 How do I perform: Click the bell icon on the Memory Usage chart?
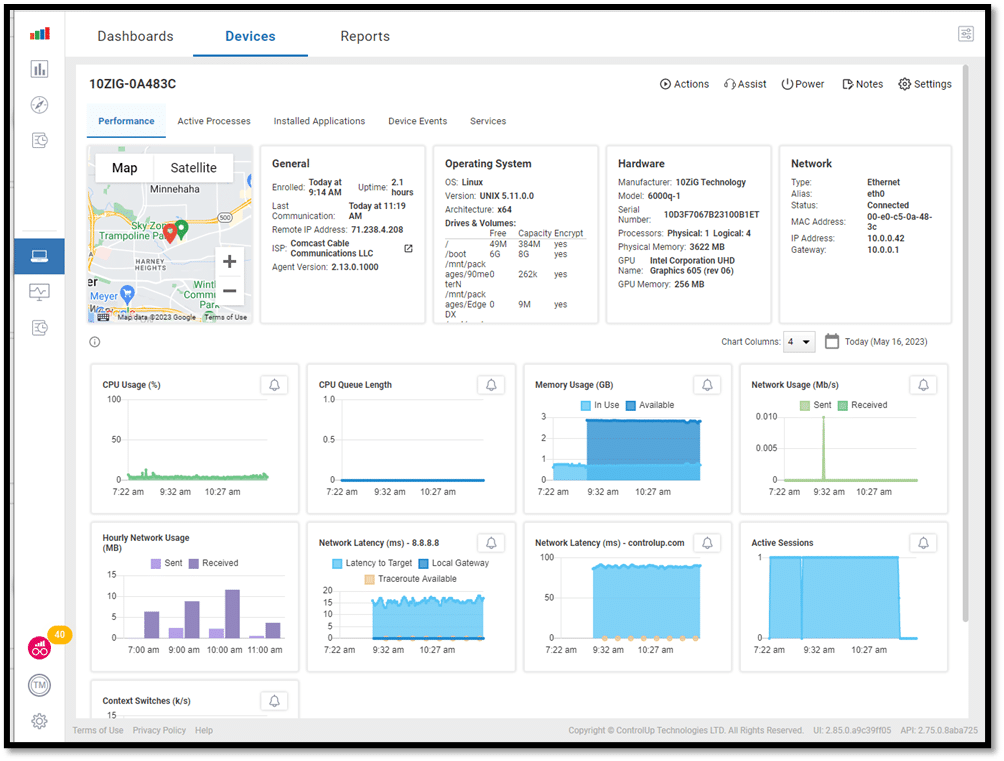click(x=708, y=385)
